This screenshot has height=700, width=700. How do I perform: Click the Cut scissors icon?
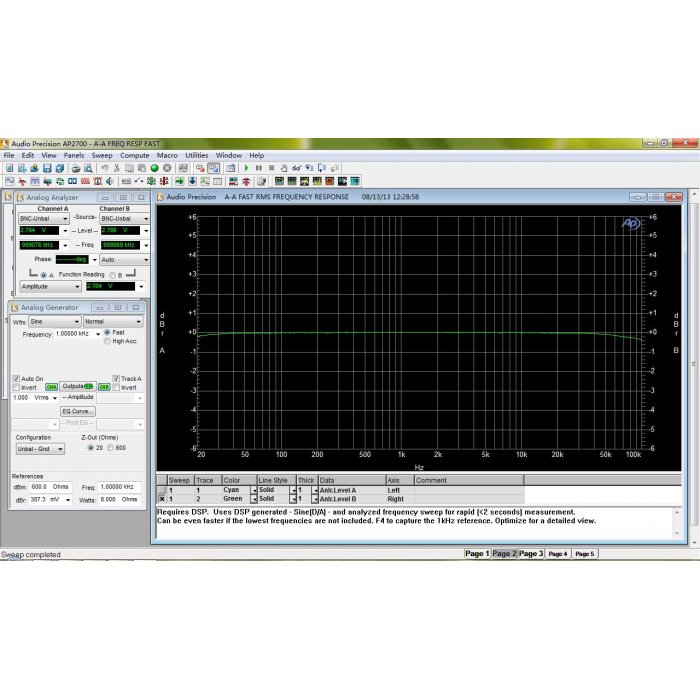tap(117, 168)
